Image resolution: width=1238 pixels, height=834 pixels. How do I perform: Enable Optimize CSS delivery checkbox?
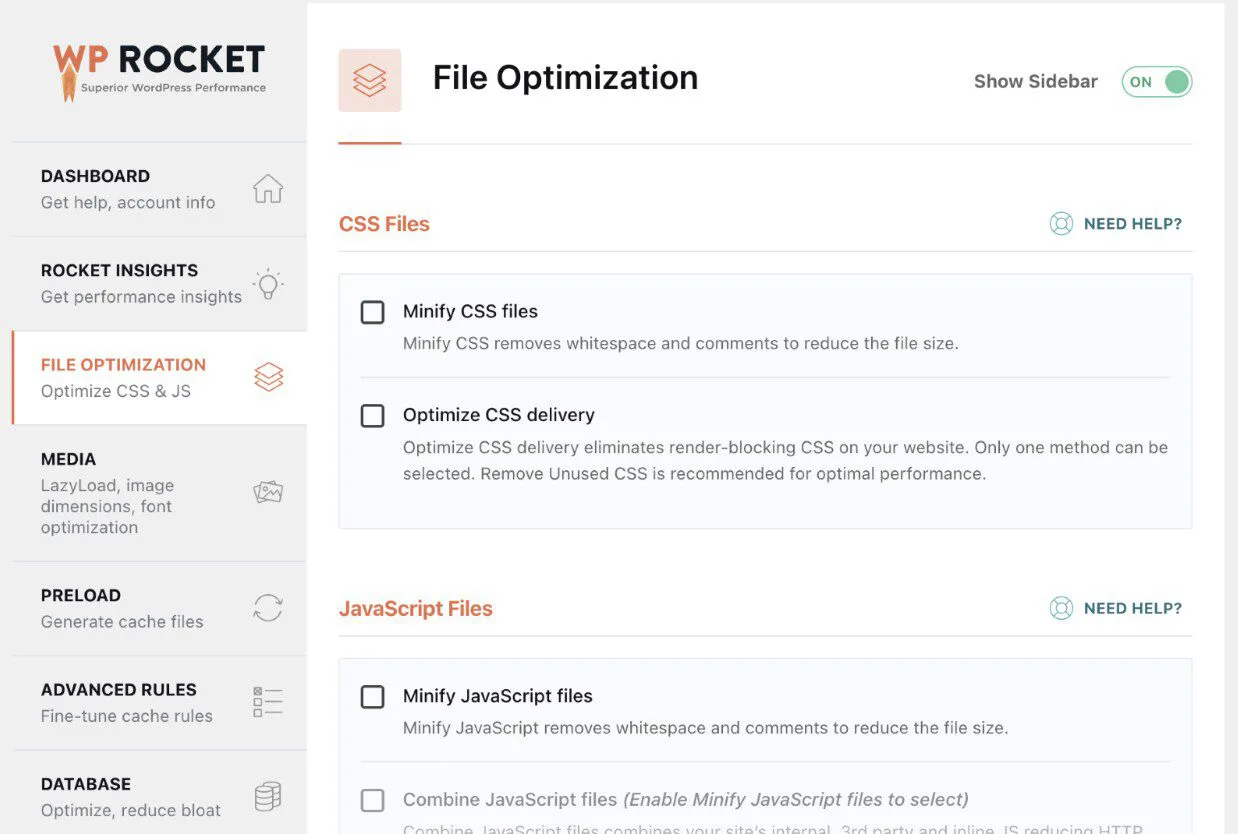pyautogui.click(x=372, y=415)
